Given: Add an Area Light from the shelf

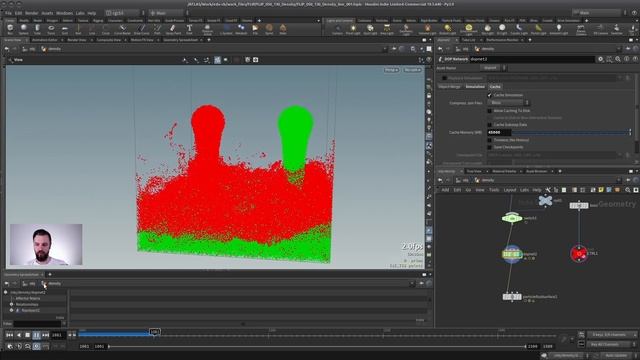Looking at the screenshot, I should coord(387,29).
